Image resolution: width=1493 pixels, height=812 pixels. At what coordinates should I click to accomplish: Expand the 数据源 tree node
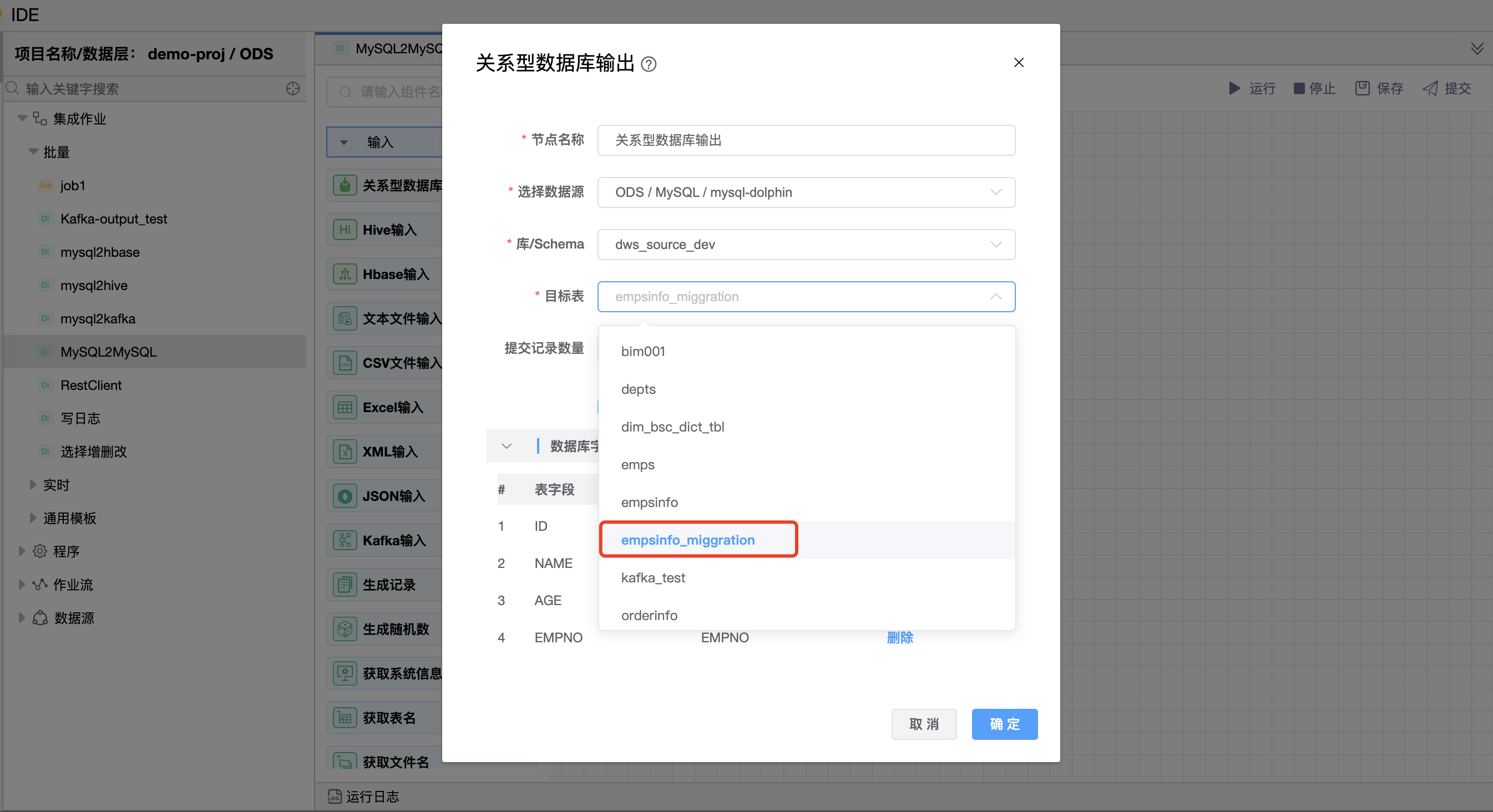22,618
